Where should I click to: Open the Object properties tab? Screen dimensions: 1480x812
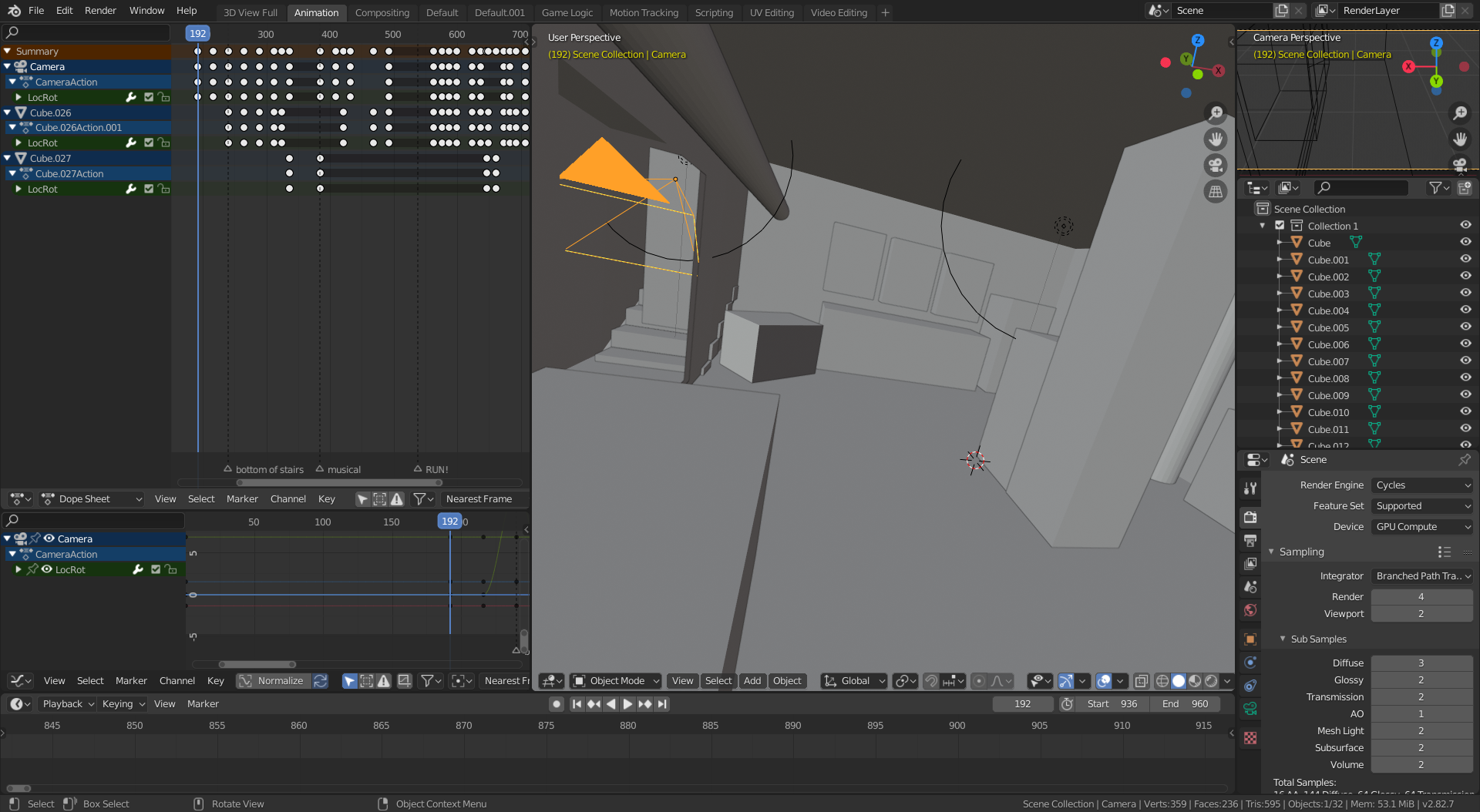click(x=1250, y=639)
